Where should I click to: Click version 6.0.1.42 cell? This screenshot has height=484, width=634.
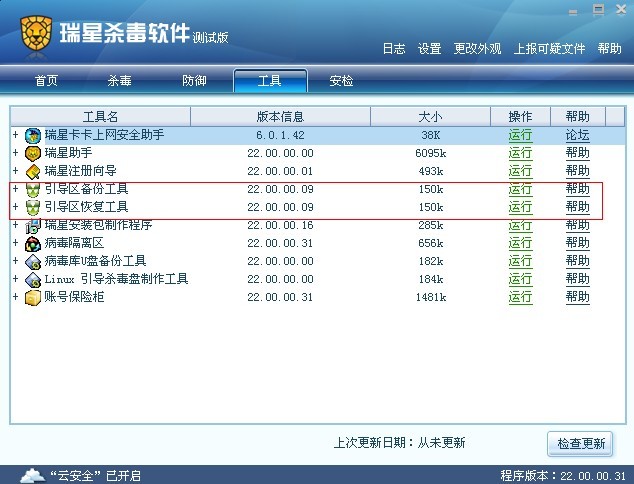pyautogui.click(x=280, y=135)
